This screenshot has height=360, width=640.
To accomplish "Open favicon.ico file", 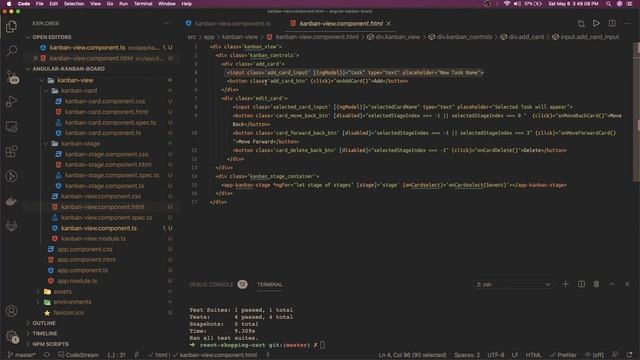I will (69, 313).
